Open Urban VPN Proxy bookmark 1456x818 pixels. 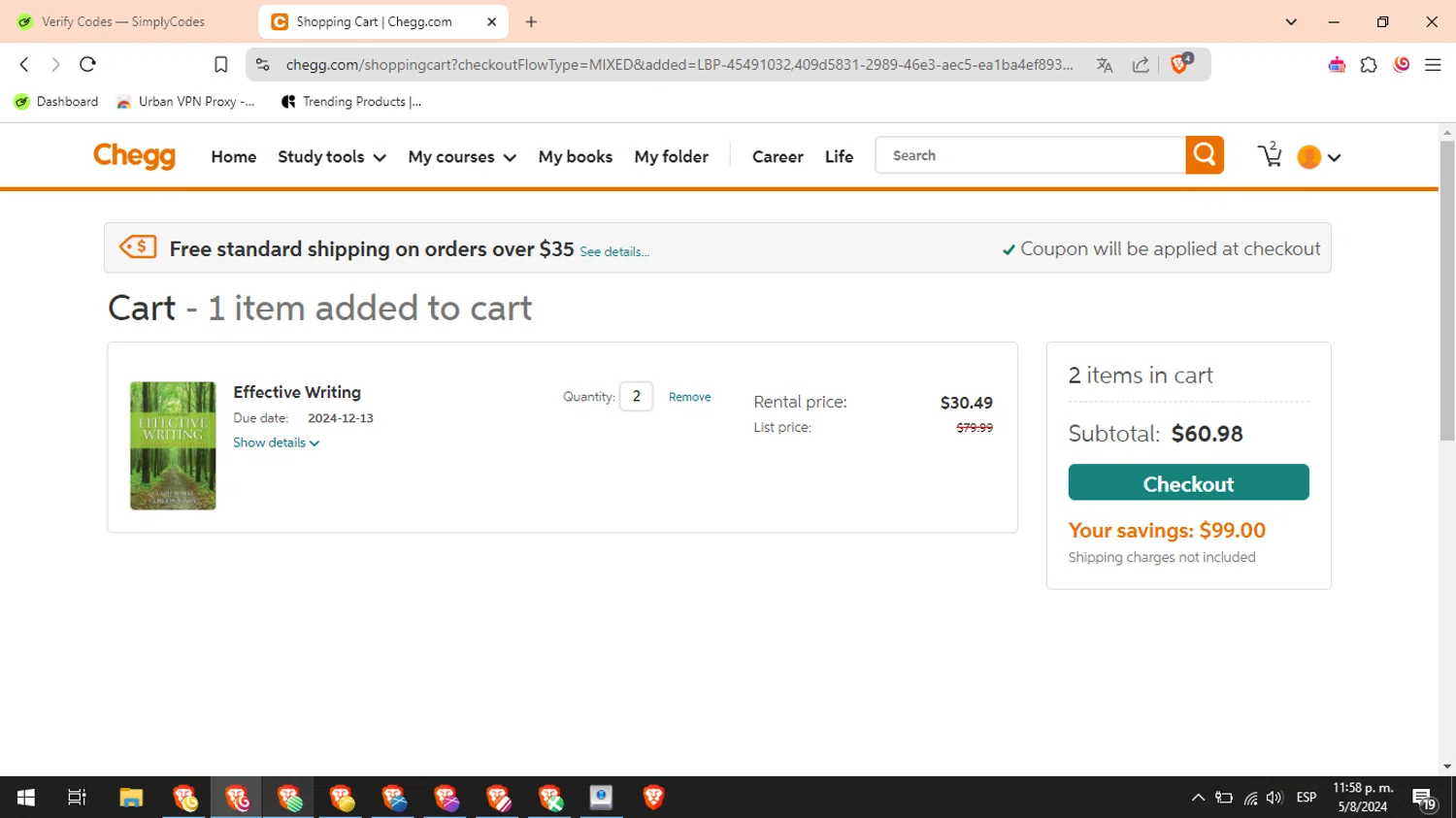[x=185, y=102]
